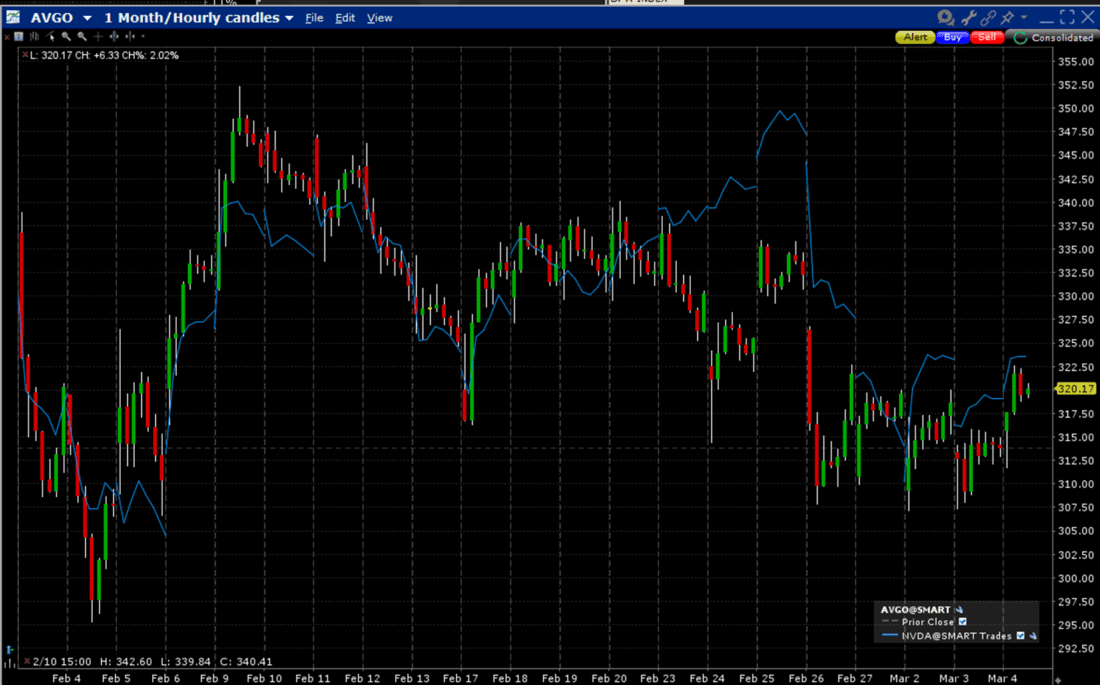Screen dimensions: 1100x685
Task: Click the feedback bubble icon in titlebar
Action: coord(945,17)
